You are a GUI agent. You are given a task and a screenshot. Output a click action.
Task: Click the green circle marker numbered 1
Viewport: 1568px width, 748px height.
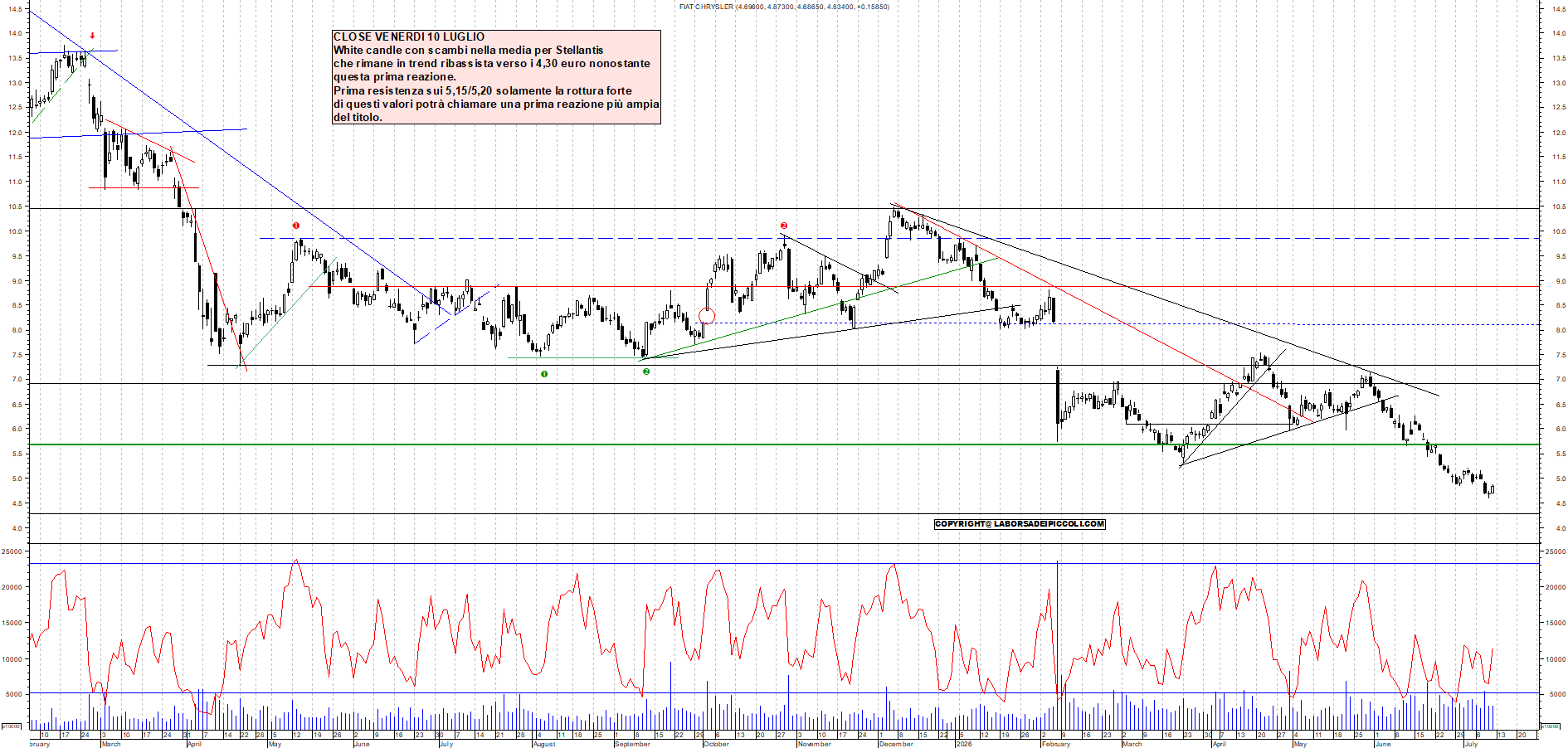(x=544, y=374)
